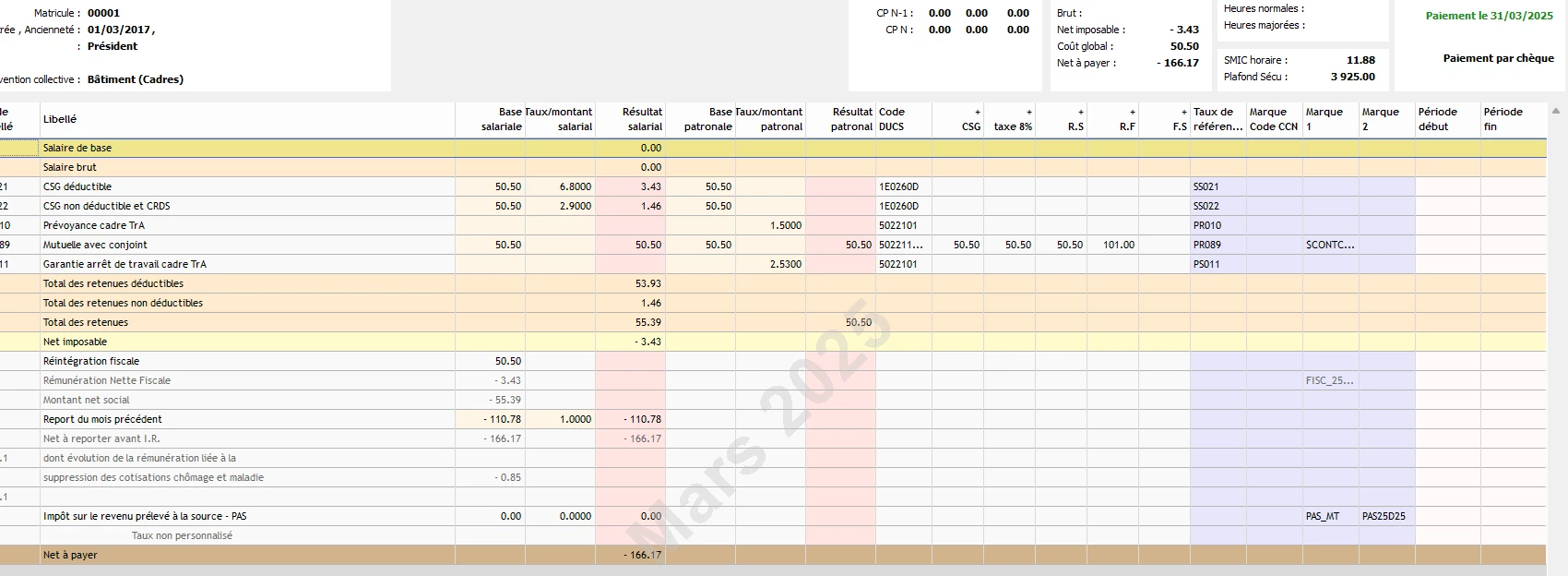The height and width of the screenshot is (576, 1568).
Task: Click the "SCONTC..." Marque 1 cell
Action: [1330, 245]
